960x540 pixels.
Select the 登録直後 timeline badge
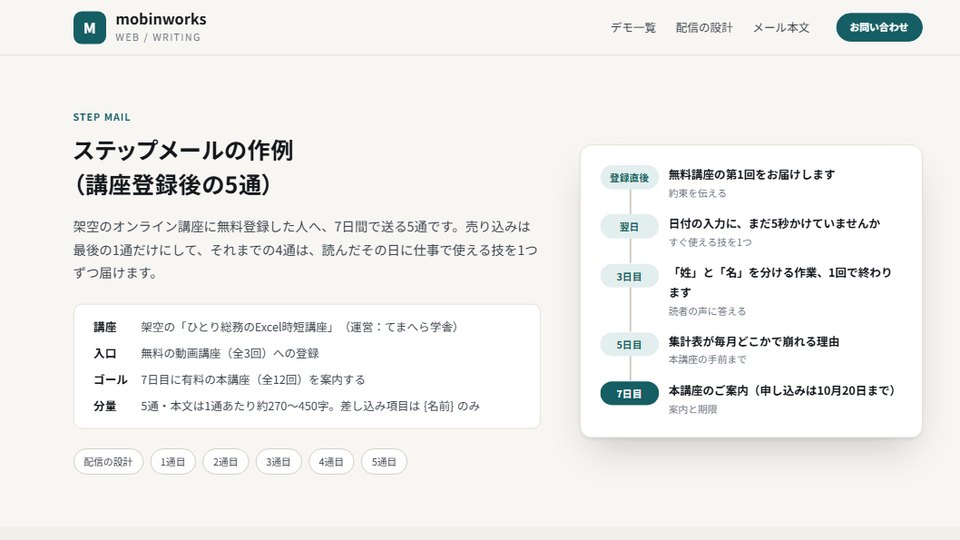[629, 178]
